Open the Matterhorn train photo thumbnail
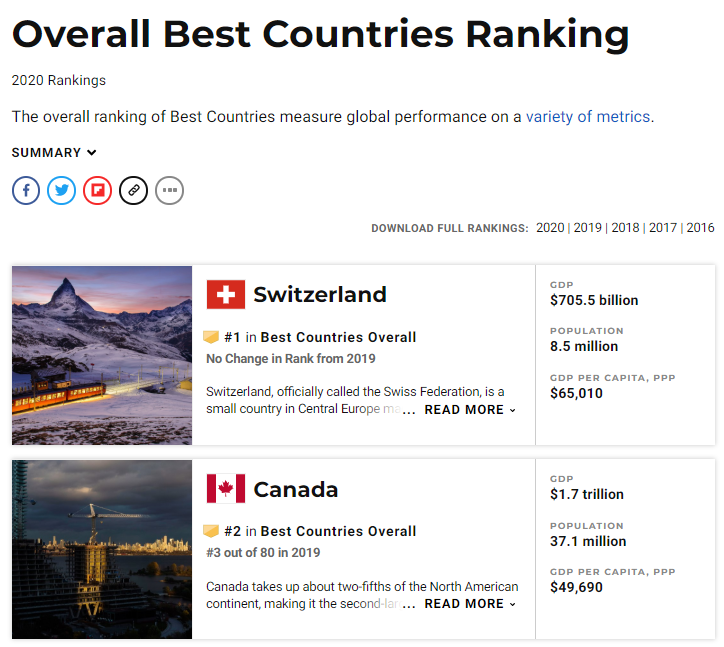The height and width of the screenshot is (647, 724). pyautogui.click(x=102, y=355)
